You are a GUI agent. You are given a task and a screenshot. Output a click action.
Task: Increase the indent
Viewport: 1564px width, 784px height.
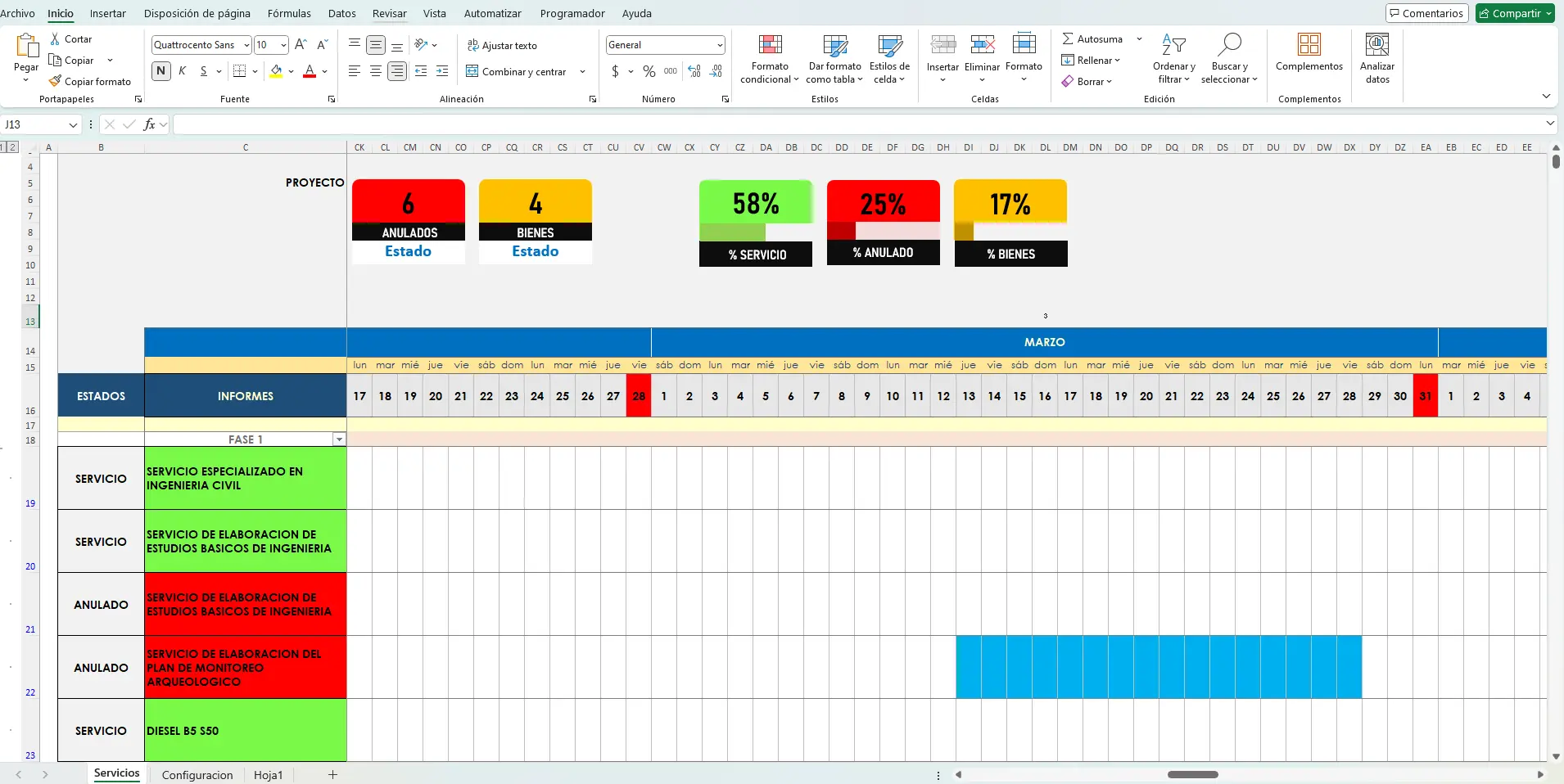click(442, 71)
